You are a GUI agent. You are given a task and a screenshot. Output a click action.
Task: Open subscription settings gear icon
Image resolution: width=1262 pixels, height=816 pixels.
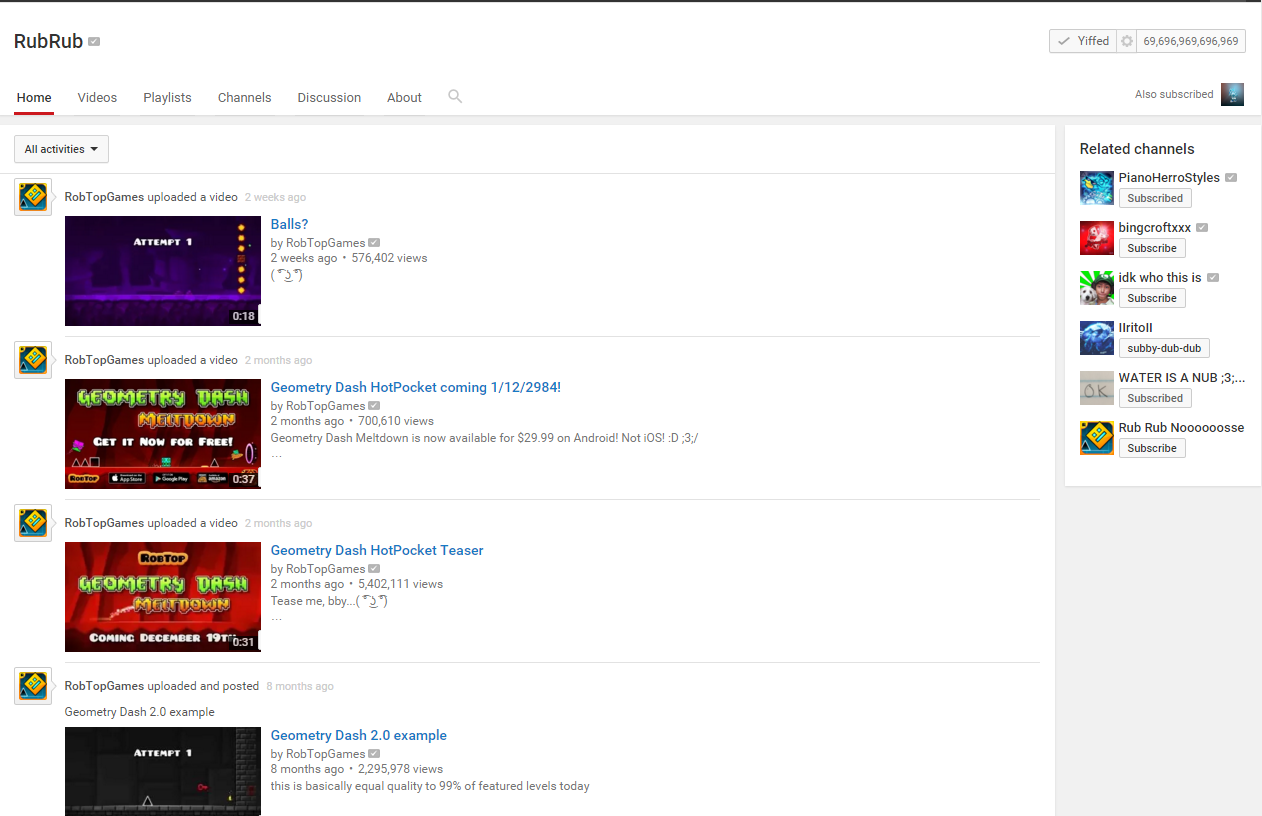1127,41
